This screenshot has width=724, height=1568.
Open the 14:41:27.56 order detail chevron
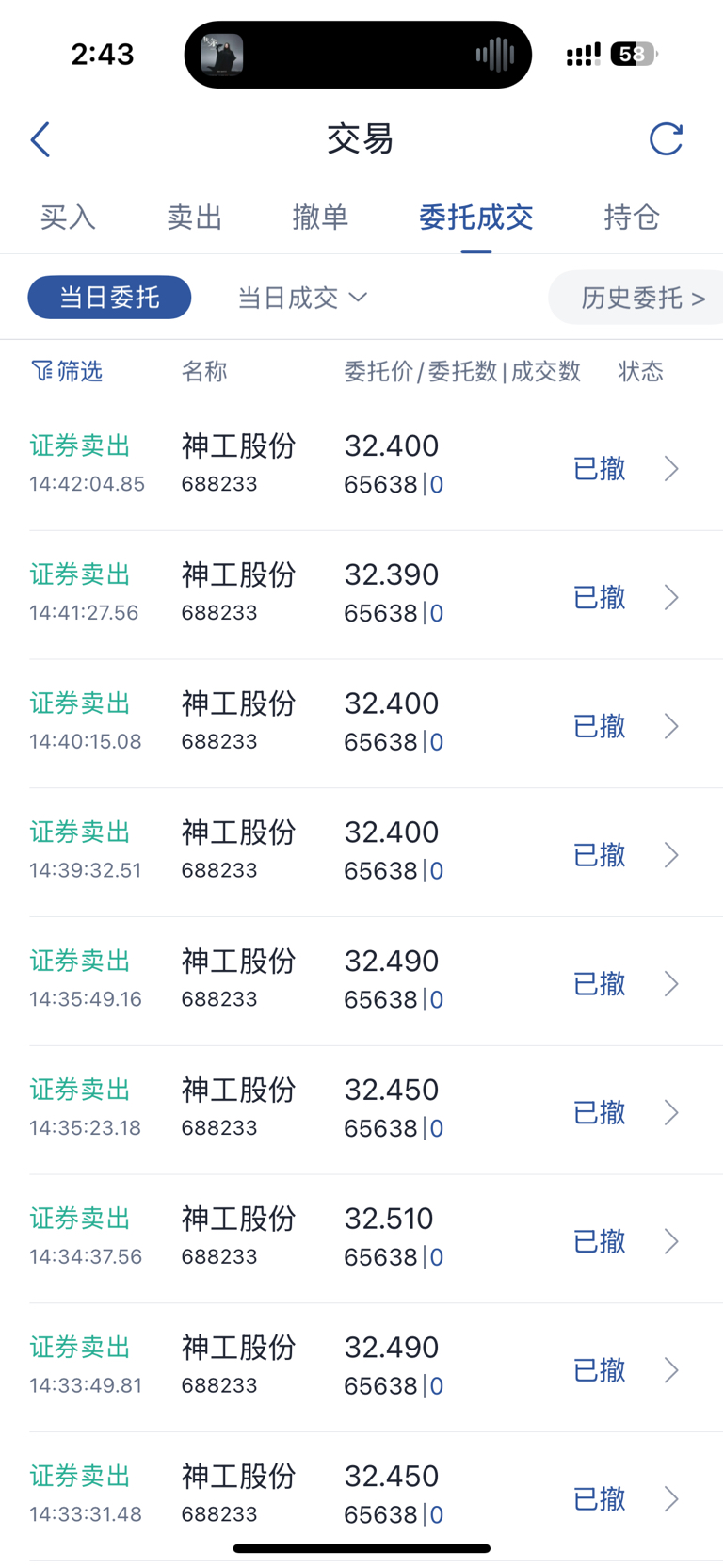click(x=671, y=597)
